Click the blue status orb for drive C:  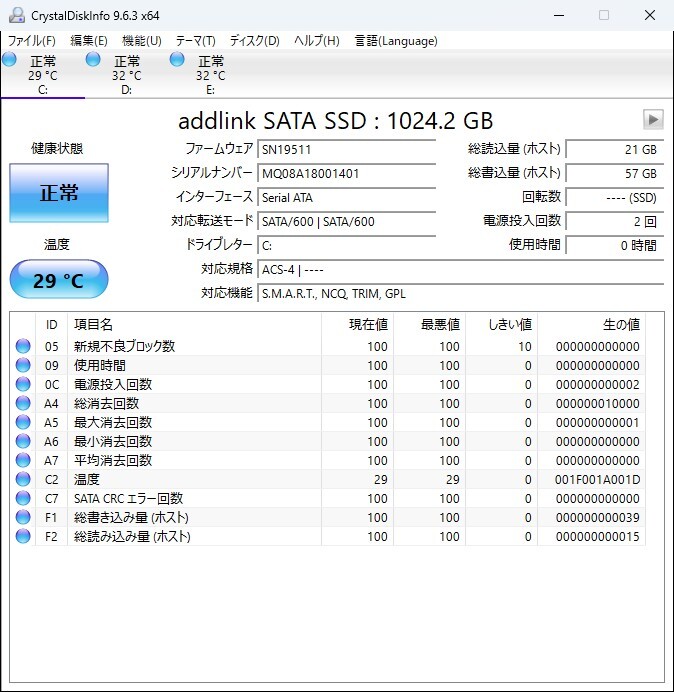[x=9, y=59]
